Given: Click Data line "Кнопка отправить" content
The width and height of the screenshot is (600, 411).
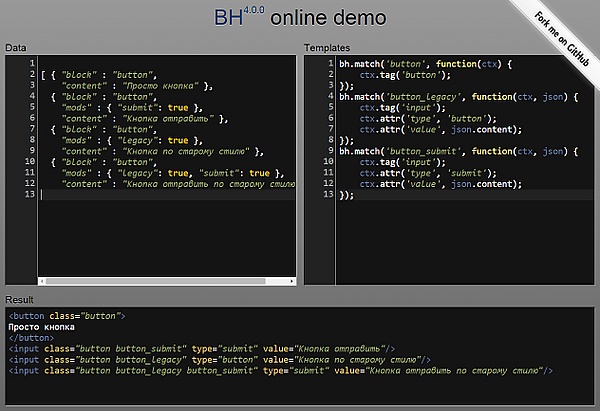Looking at the screenshot, I should 144,119.
